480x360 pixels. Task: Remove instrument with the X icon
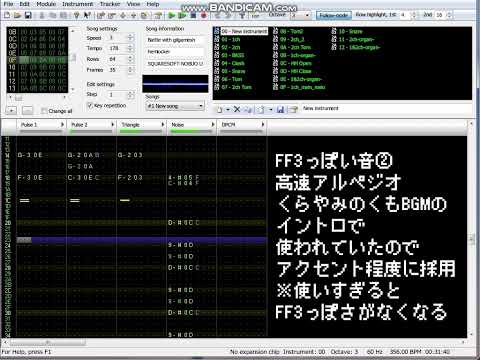237,109
